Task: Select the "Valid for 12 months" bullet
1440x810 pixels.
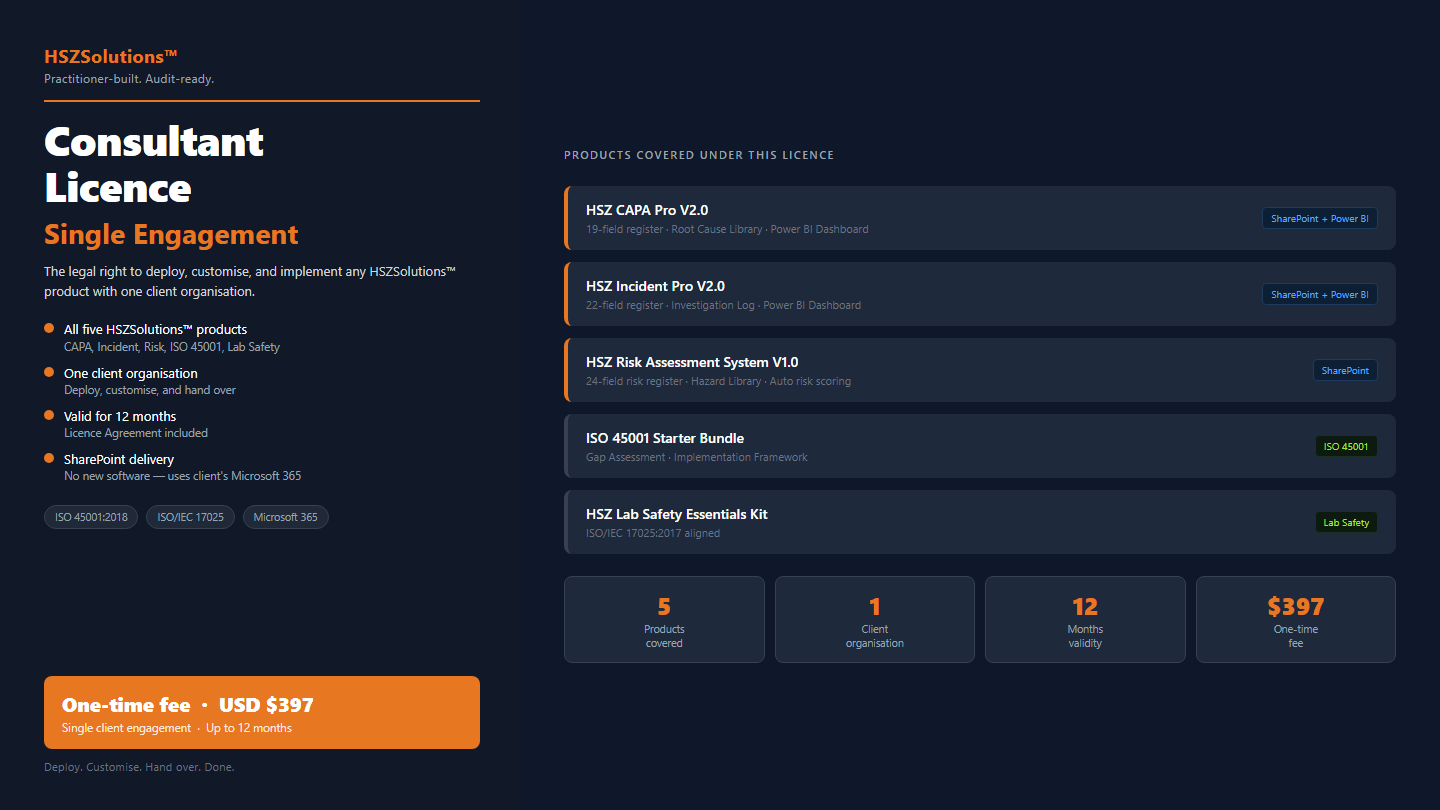Action: [120, 416]
